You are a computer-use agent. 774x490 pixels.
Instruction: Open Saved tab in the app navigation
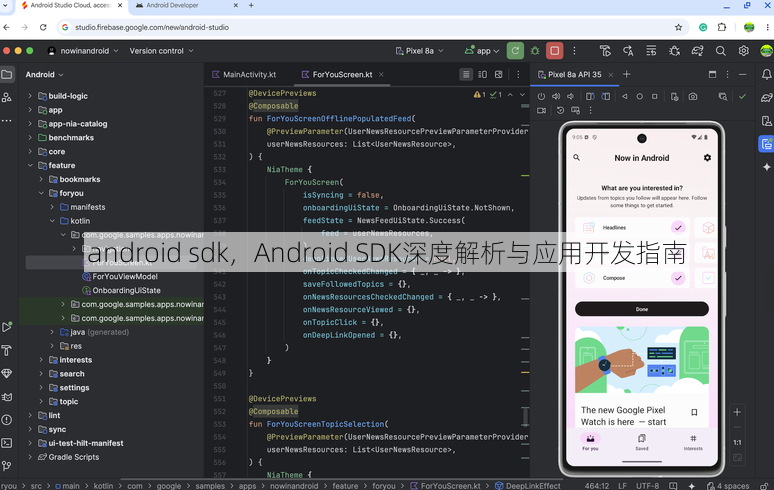[641, 442]
